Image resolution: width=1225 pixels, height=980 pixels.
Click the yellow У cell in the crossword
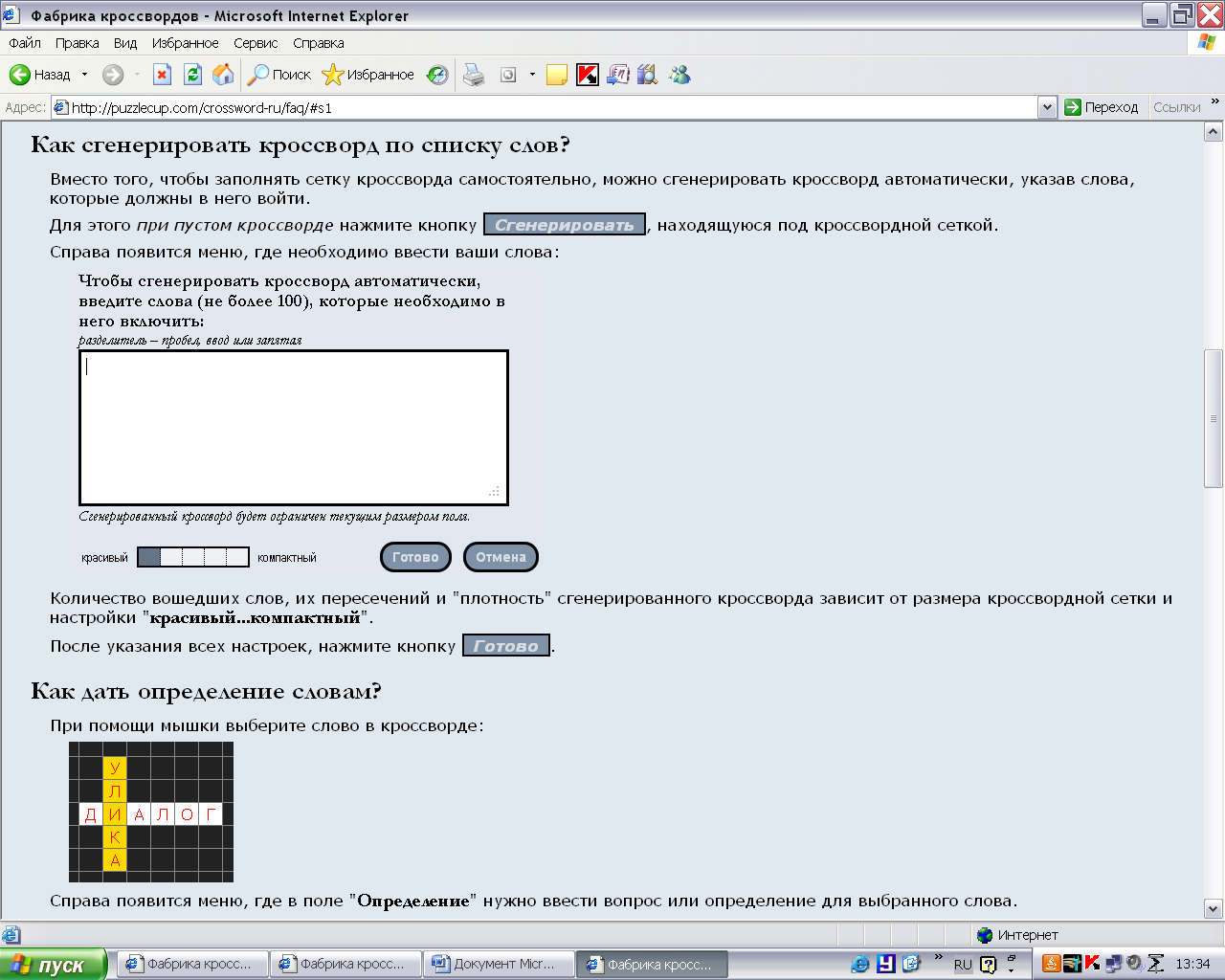(115, 768)
